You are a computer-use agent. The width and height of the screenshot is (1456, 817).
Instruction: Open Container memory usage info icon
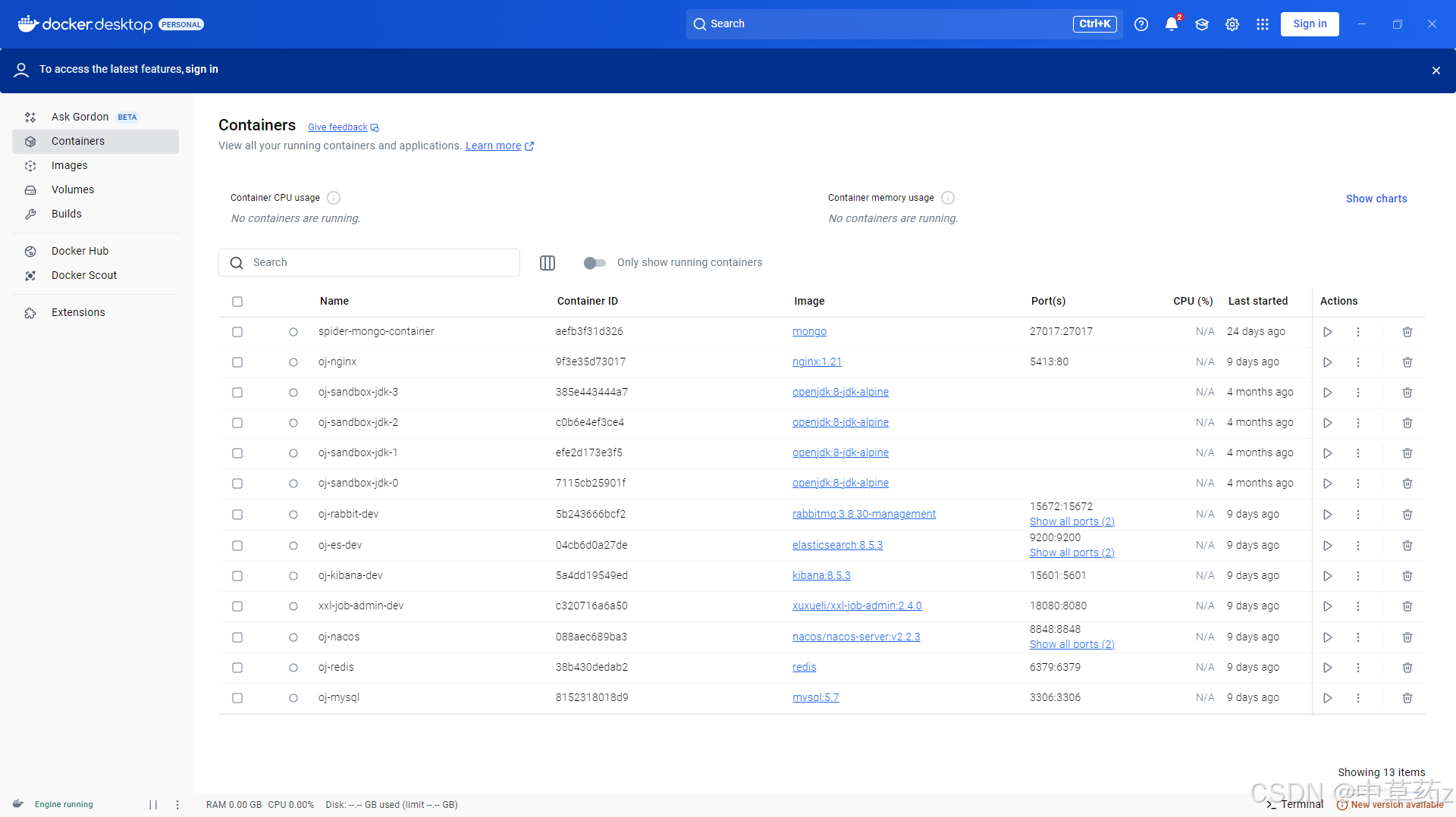point(948,198)
